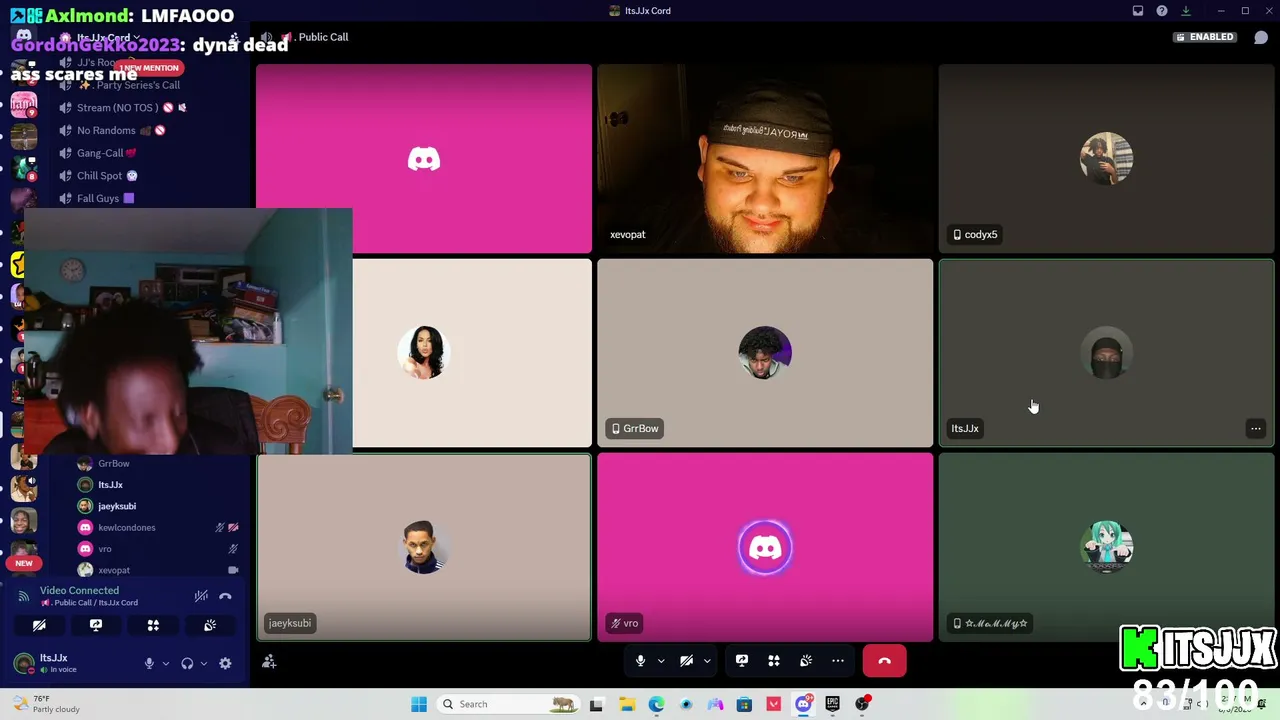Select kewlcondones in voice member list
1280x720 pixels.
pyautogui.click(x=159, y=527)
